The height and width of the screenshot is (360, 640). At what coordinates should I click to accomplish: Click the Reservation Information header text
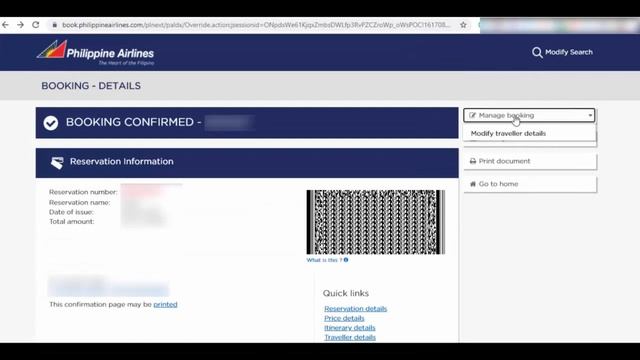coord(122,162)
